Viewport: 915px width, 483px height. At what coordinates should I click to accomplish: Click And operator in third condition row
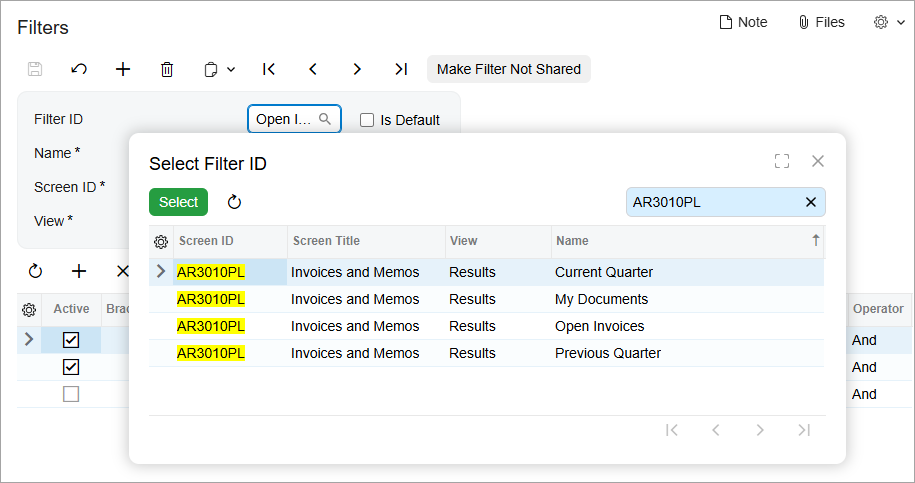864,394
